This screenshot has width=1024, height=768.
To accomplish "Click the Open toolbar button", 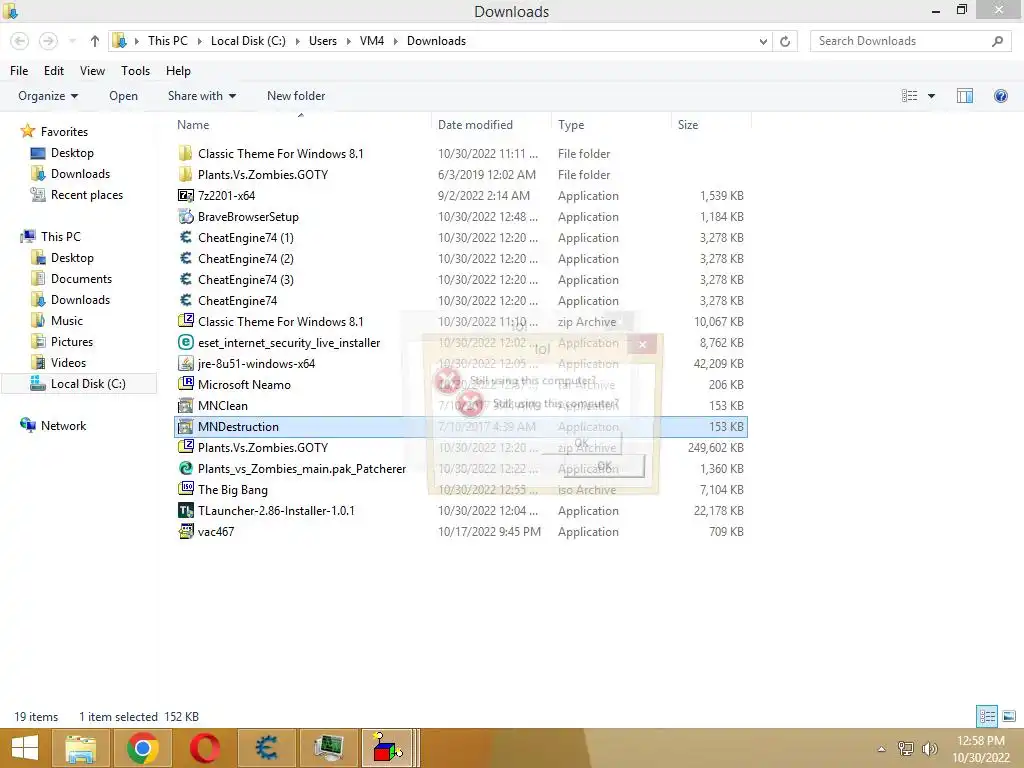I will click(x=123, y=96).
